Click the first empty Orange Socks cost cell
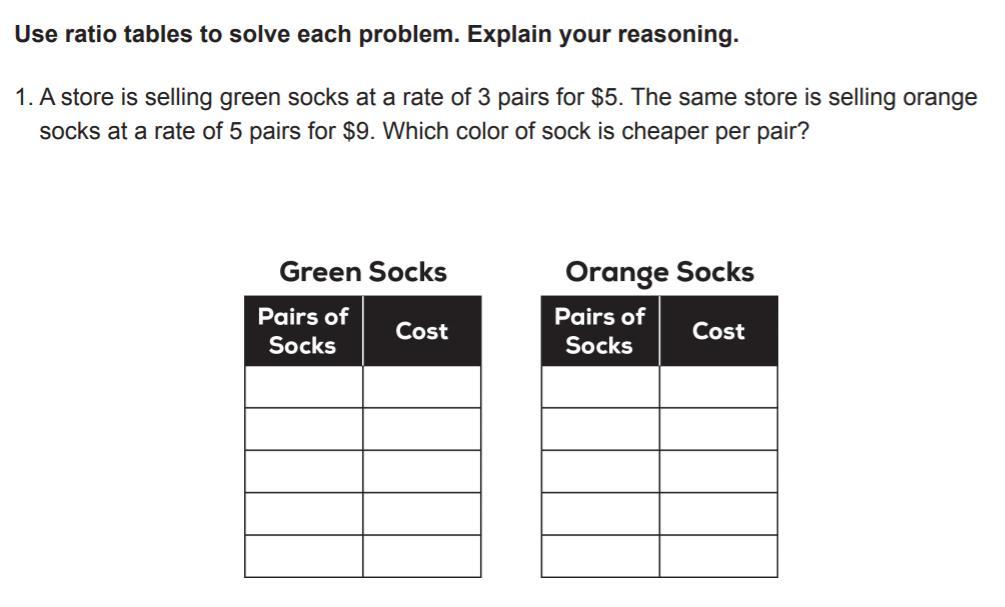 pos(718,387)
